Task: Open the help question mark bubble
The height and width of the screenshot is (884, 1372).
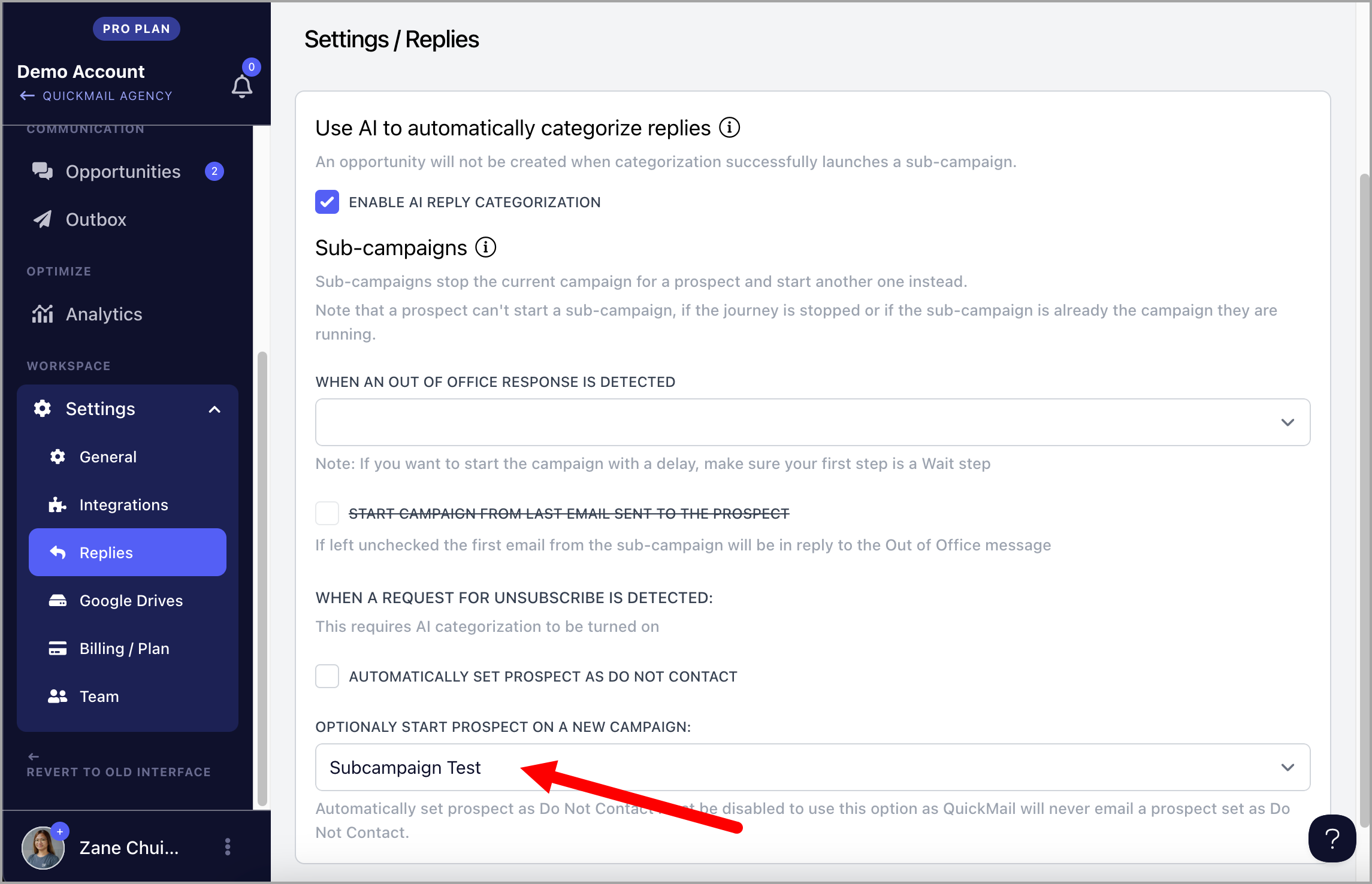Action: [1332, 838]
